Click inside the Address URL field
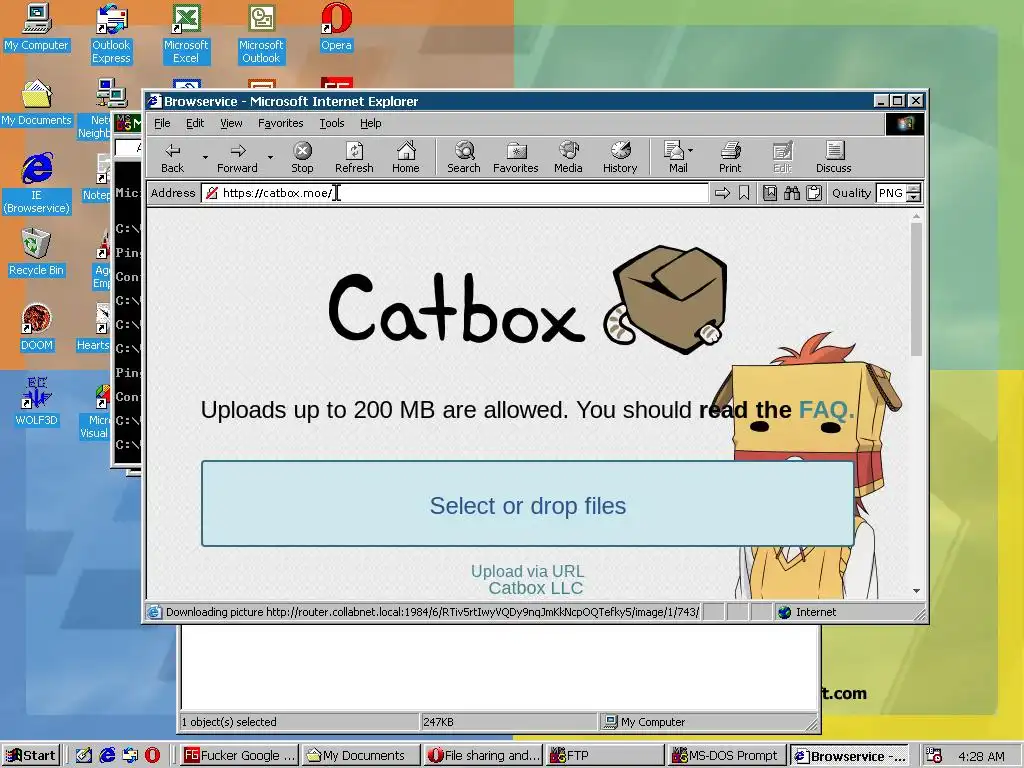This screenshot has width=1024, height=768. pos(455,193)
